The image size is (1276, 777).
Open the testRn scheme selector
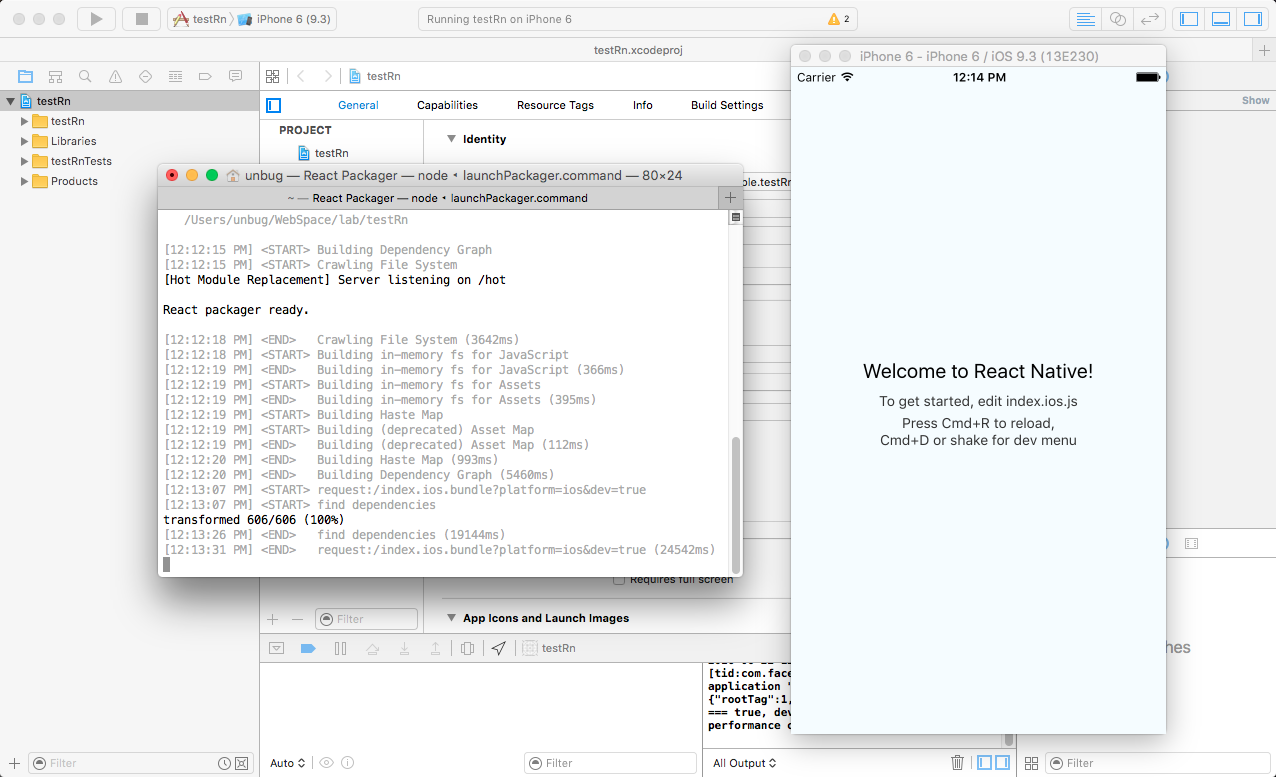click(199, 19)
